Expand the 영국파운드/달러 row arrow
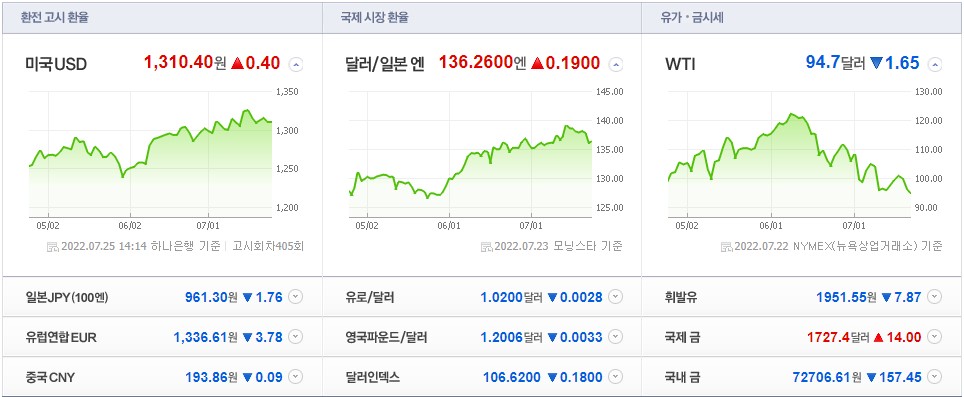Screen dimensions: 964x397 click(x=615, y=337)
